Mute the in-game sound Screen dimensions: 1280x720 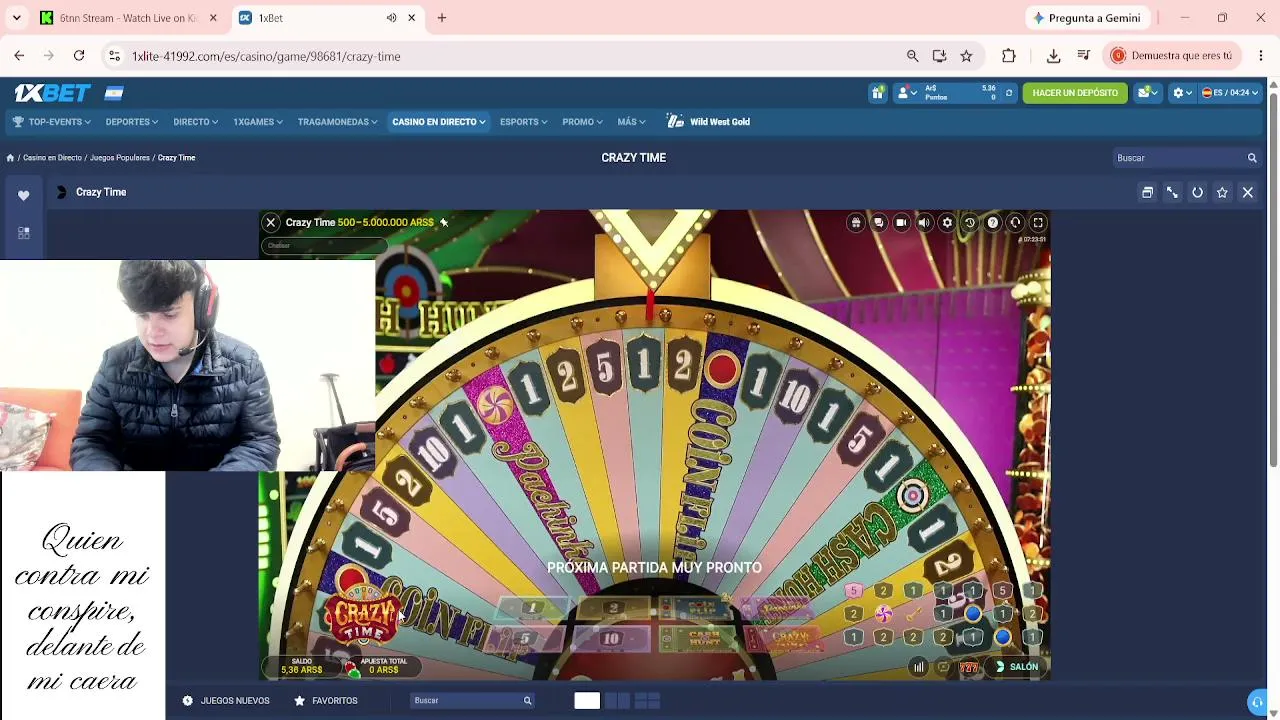[x=924, y=223]
